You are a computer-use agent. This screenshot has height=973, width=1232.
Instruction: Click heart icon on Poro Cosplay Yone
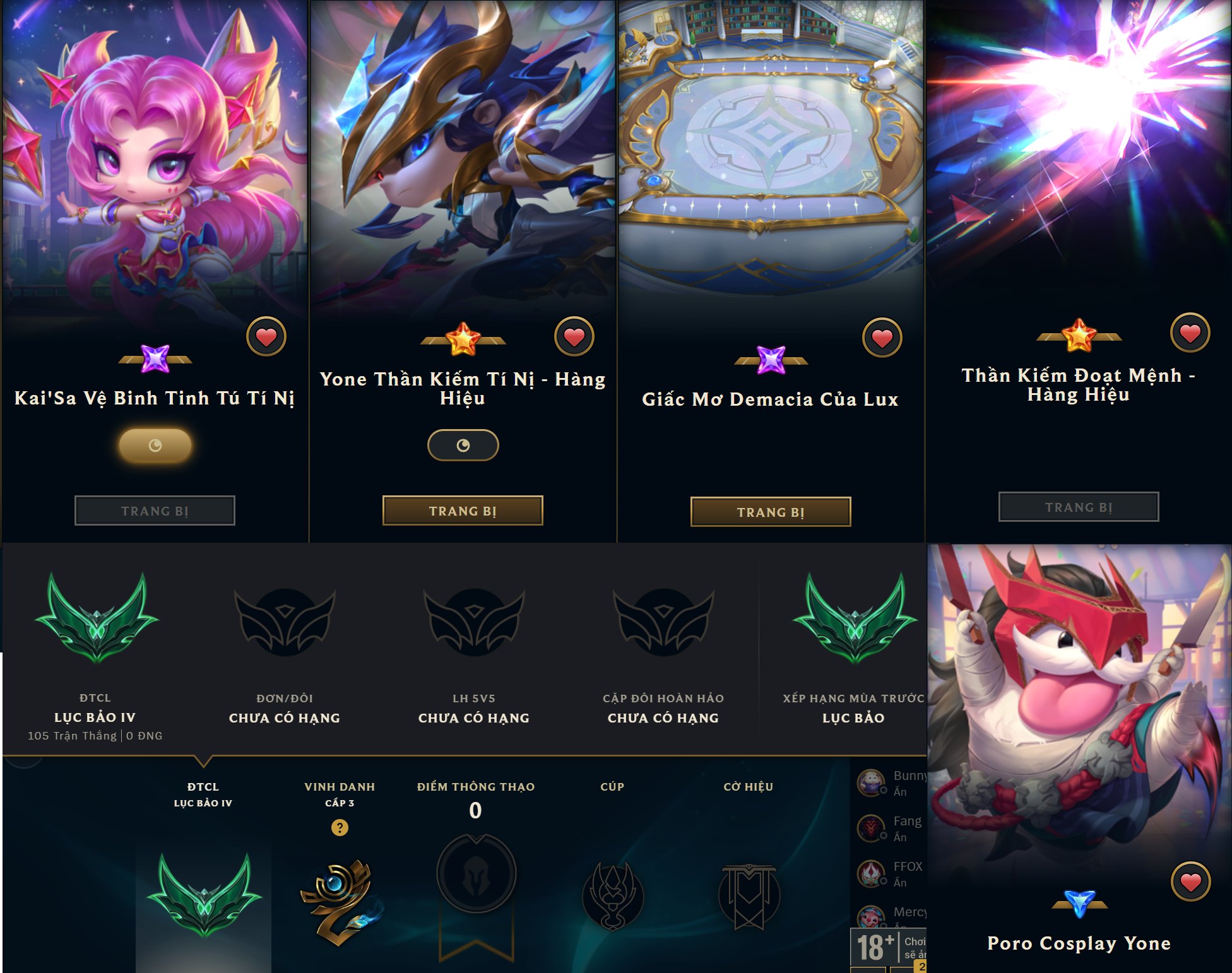(1190, 882)
